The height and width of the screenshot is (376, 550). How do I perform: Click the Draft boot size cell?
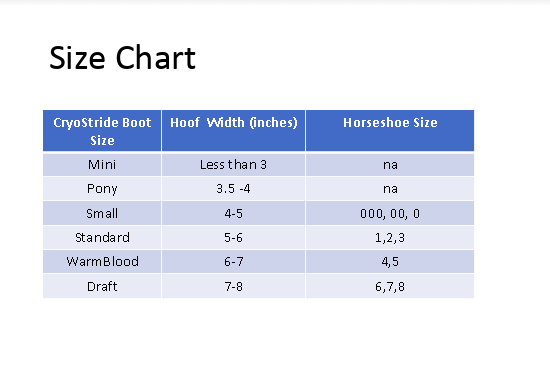pos(102,286)
